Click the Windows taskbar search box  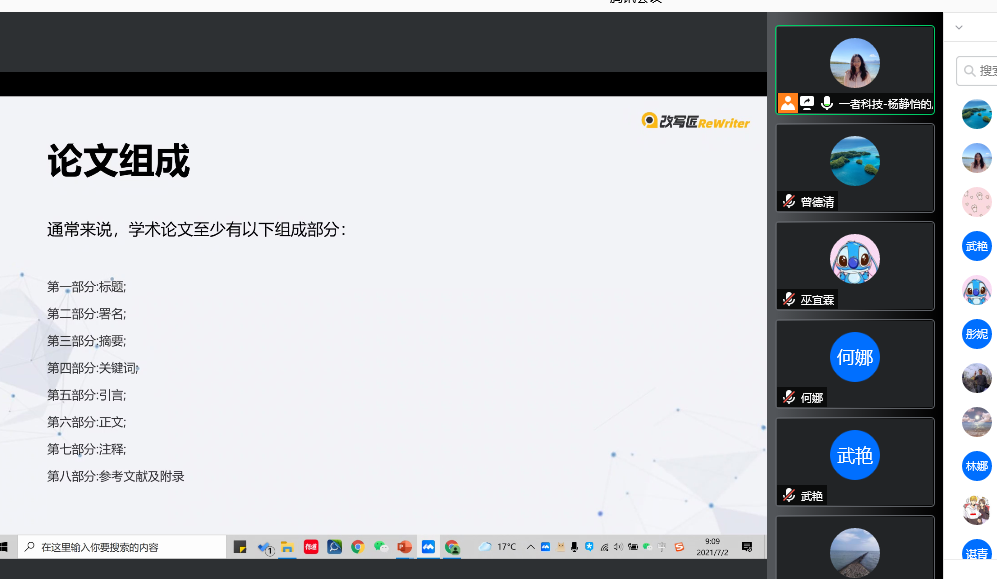coord(122,547)
